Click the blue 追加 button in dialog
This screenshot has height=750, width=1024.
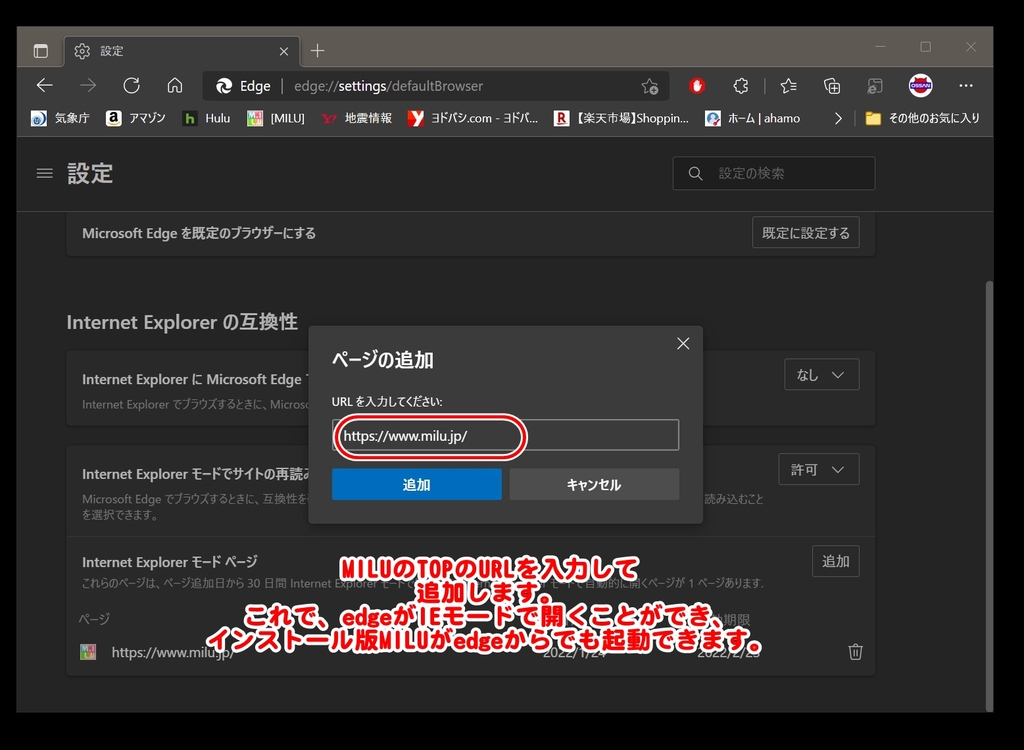[416, 484]
